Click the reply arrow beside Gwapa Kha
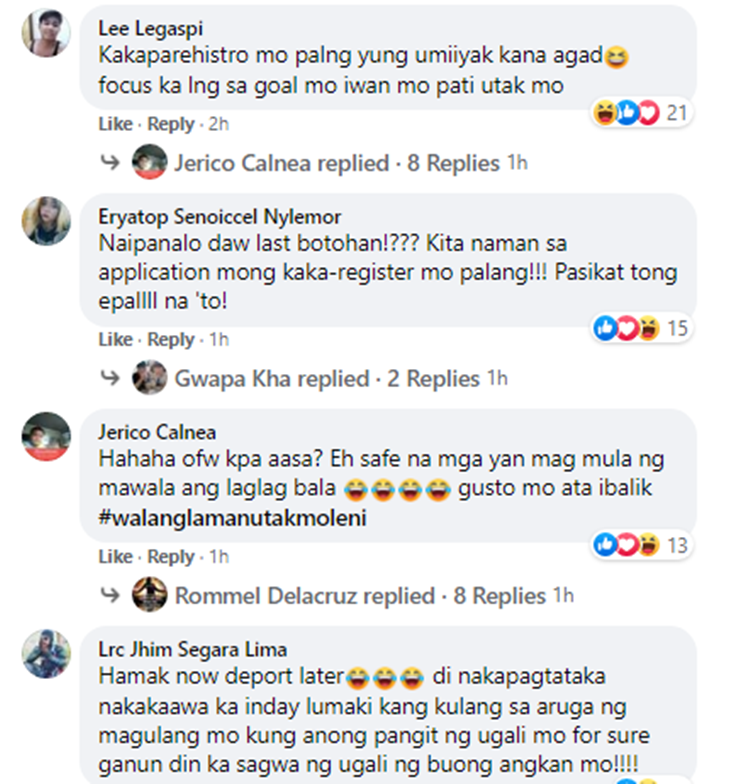The image size is (750, 784). [x=110, y=378]
